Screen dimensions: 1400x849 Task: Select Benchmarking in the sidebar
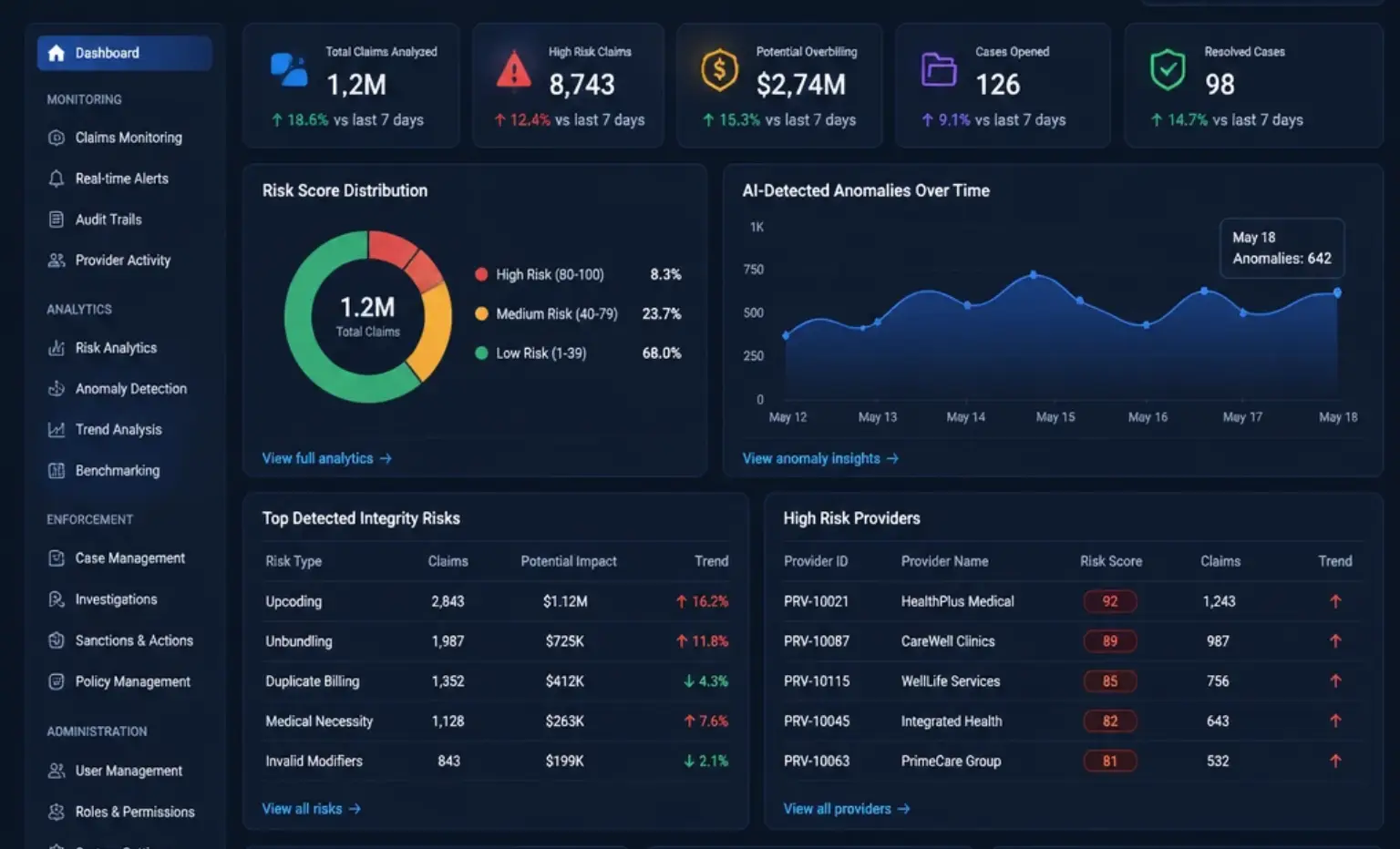pyautogui.click(x=118, y=471)
